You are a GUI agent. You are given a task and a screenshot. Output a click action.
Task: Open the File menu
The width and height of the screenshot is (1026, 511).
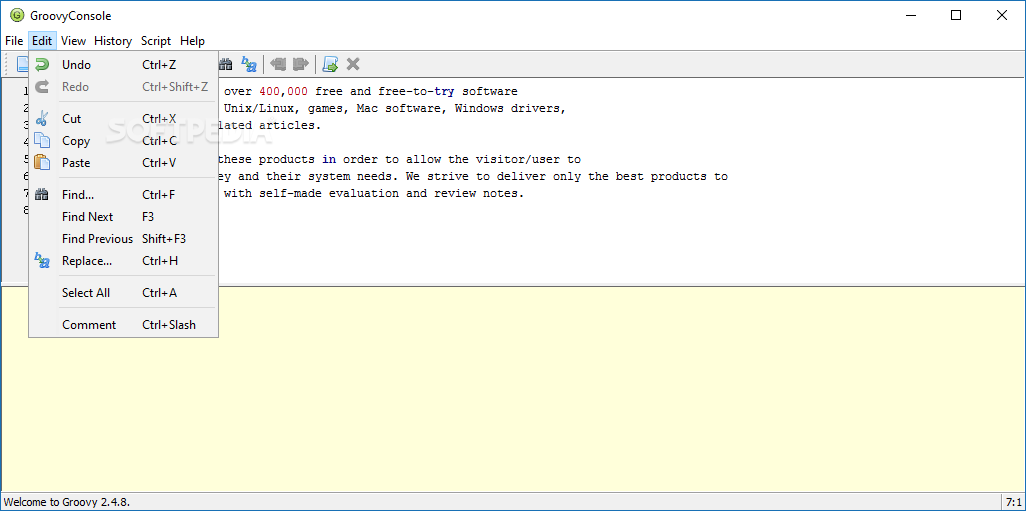[x=14, y=41]
